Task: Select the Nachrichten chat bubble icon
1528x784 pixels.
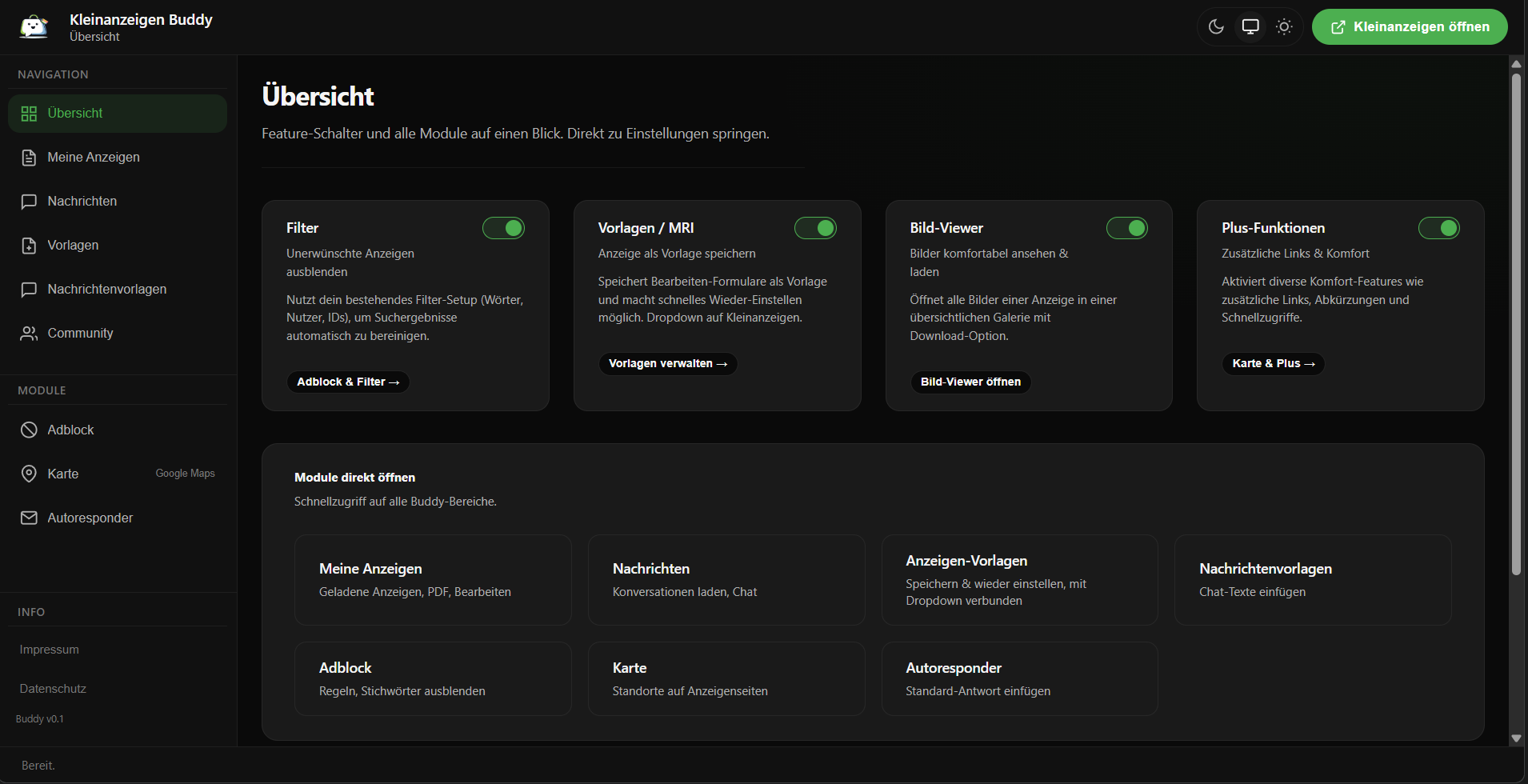Action: click(x=29, y=201)
